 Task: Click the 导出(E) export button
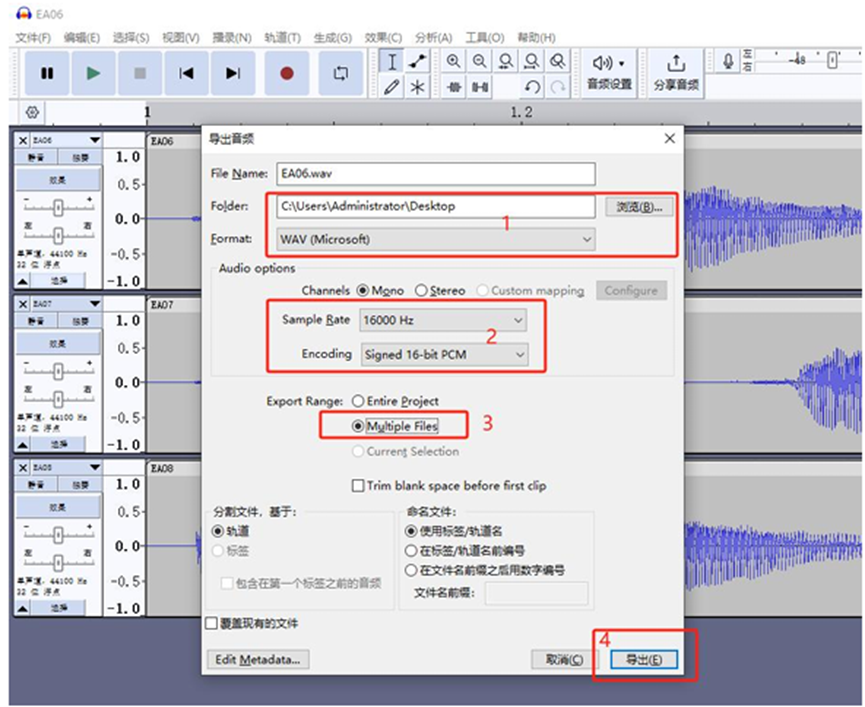coord(643,659)
